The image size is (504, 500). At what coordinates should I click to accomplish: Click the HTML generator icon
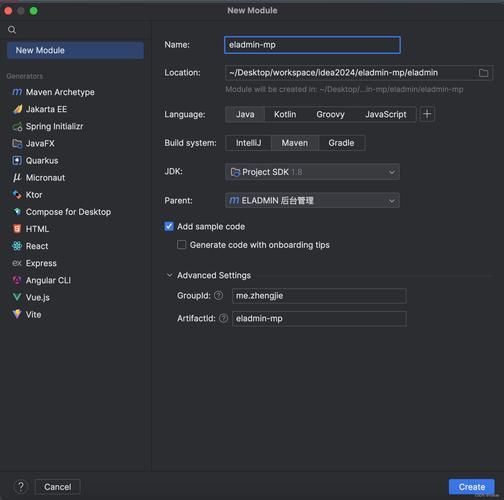(x=17, y=229)
